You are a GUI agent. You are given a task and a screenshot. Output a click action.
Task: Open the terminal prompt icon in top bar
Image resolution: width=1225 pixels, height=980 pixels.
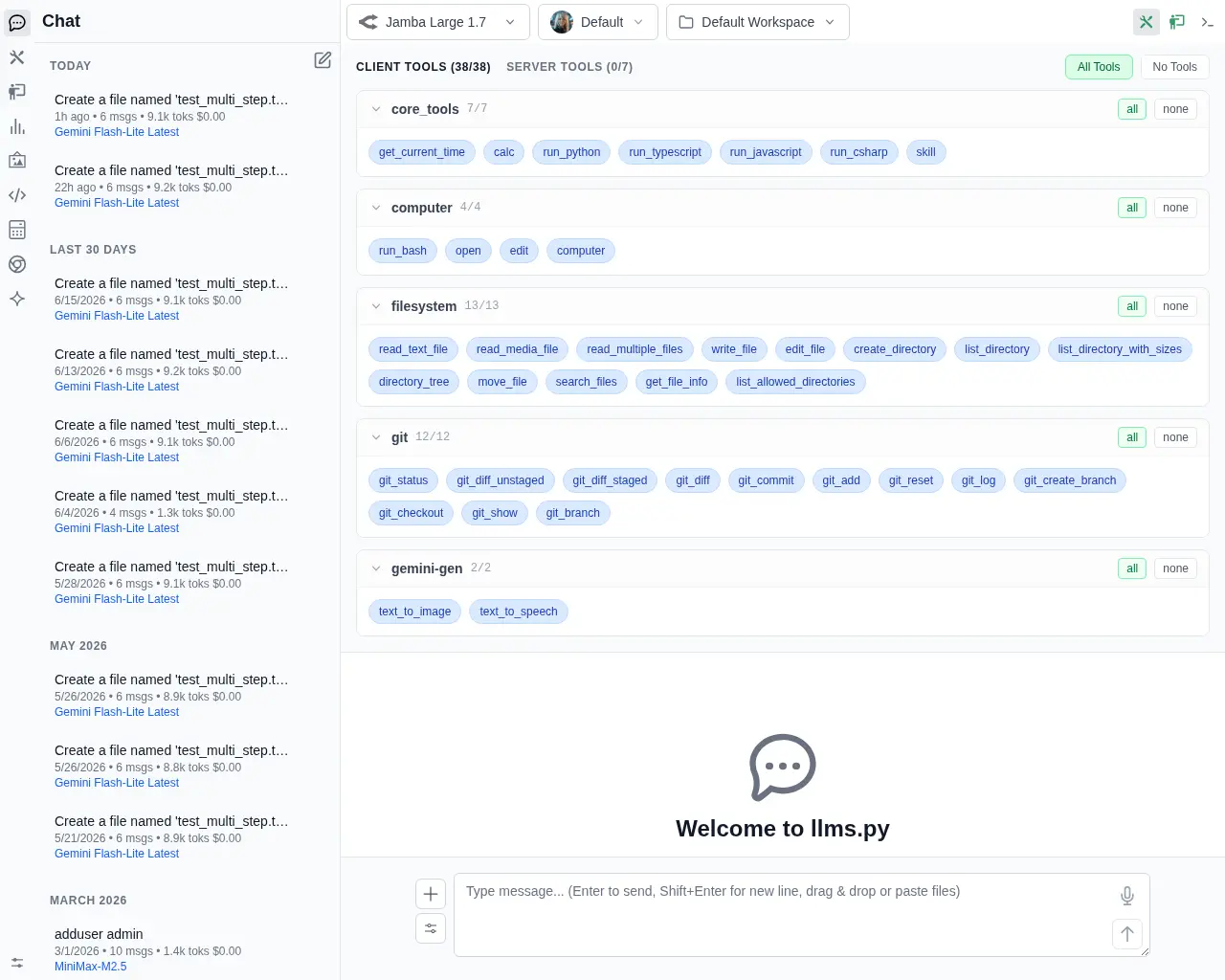tap(1208, 22)
